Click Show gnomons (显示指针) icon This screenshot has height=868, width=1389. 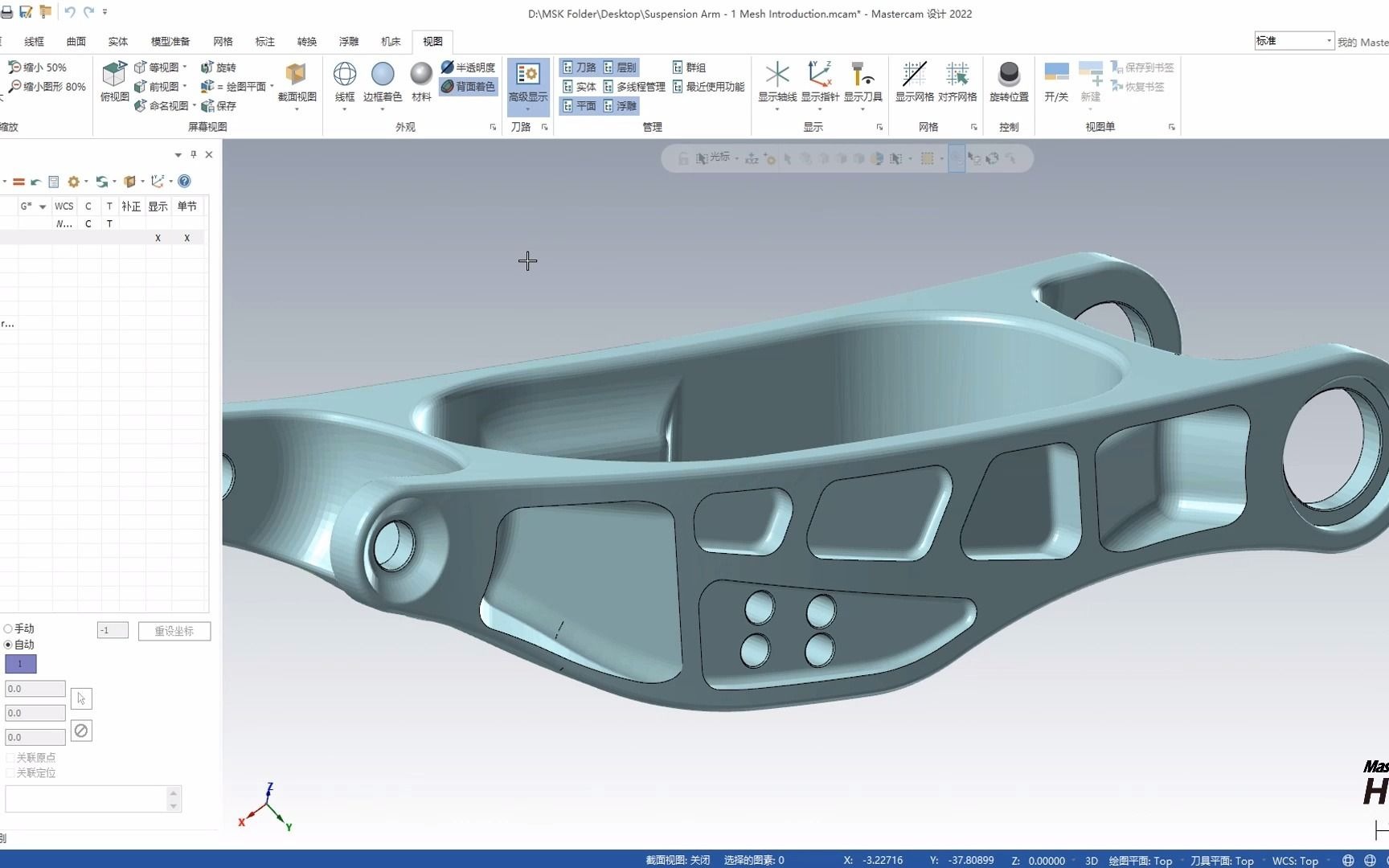820,74
